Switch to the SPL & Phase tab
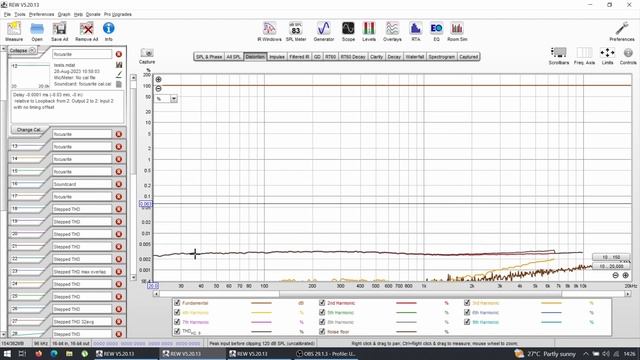Viewport: 640px width, 360px height. (x=209, y=57)
